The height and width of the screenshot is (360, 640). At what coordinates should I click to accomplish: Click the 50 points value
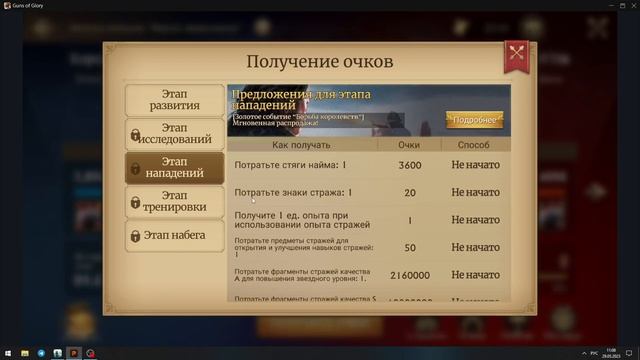pos(410,248)
